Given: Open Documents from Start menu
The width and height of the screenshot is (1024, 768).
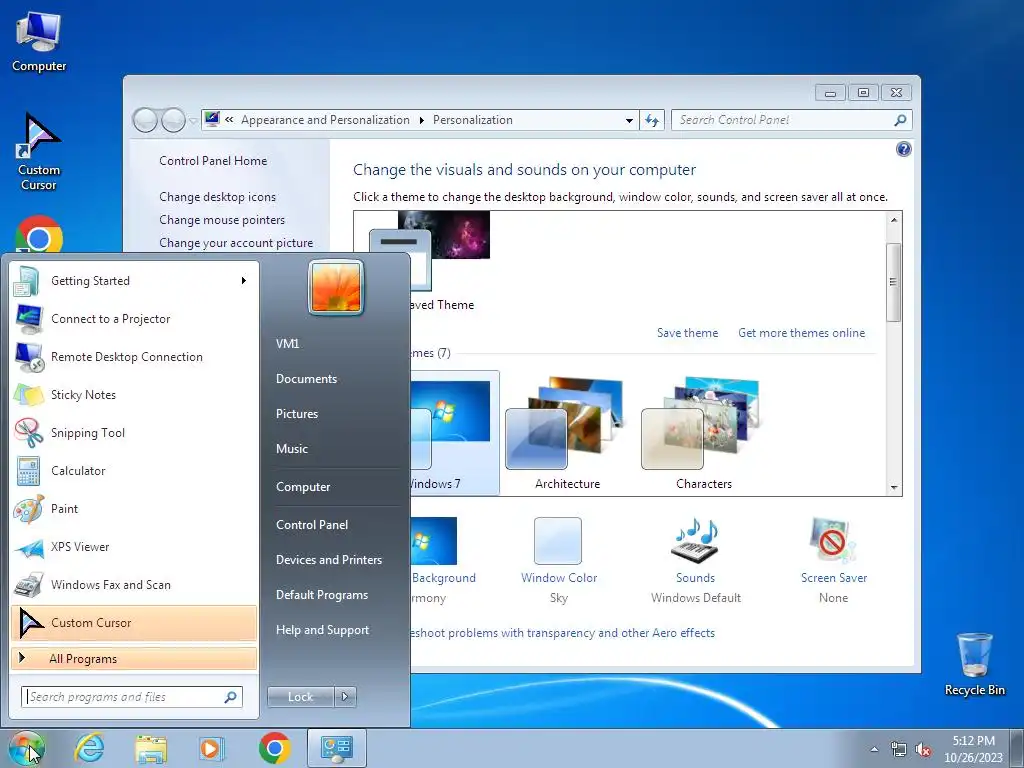Looking at the screenshot, I should (306, 379).
